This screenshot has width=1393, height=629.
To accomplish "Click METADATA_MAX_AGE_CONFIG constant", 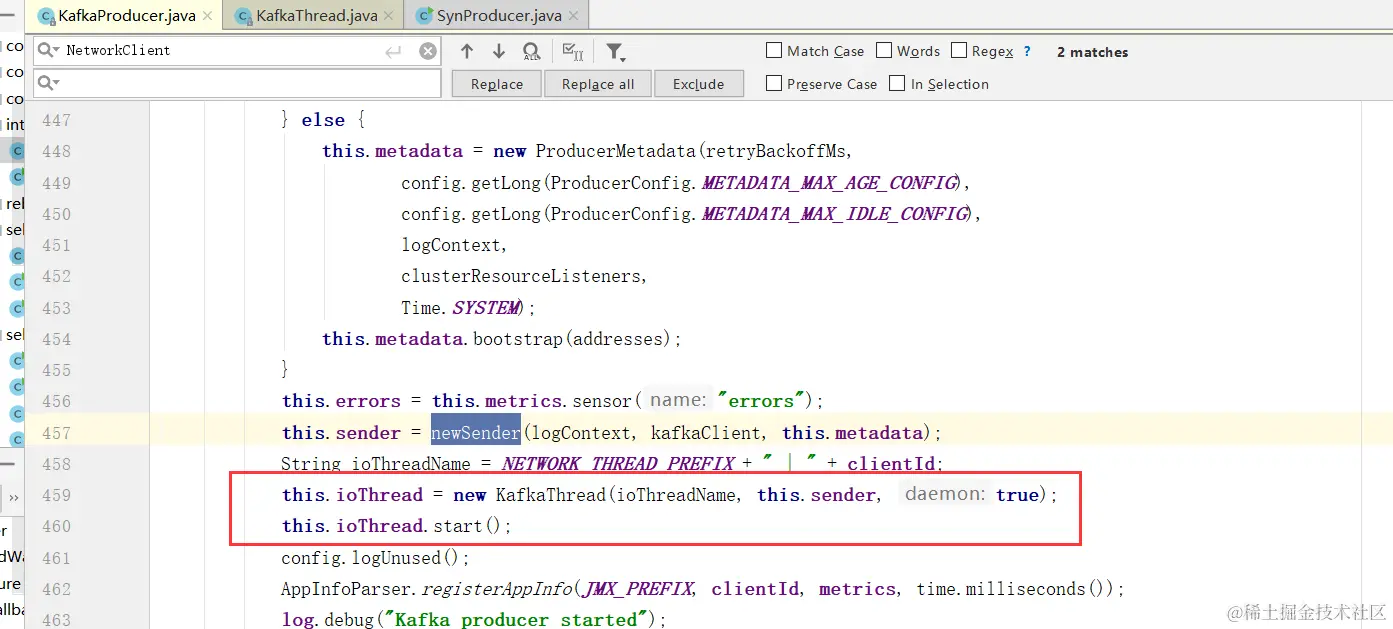I will [829, 183].
